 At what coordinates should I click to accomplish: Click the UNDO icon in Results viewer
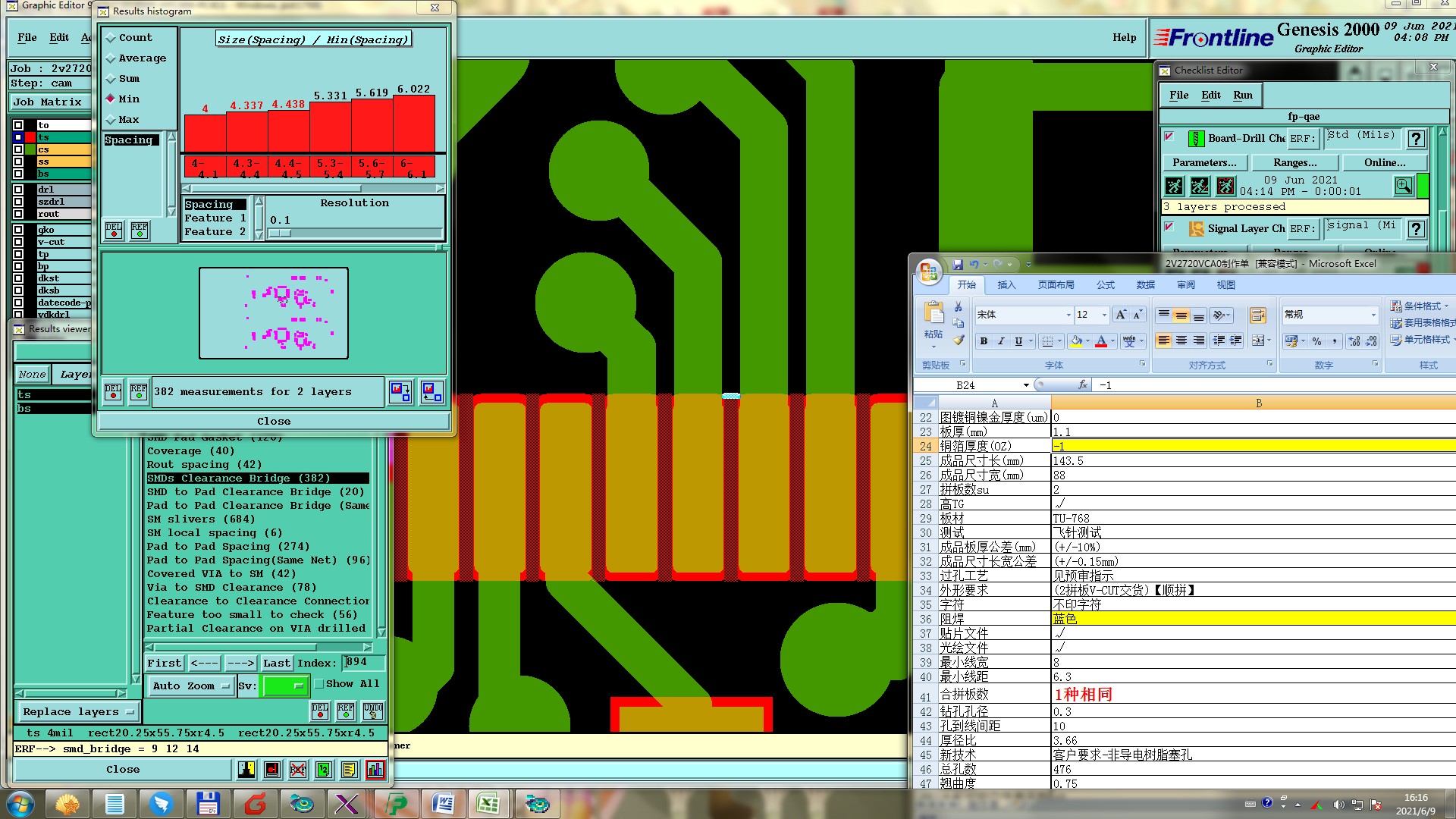373,711
